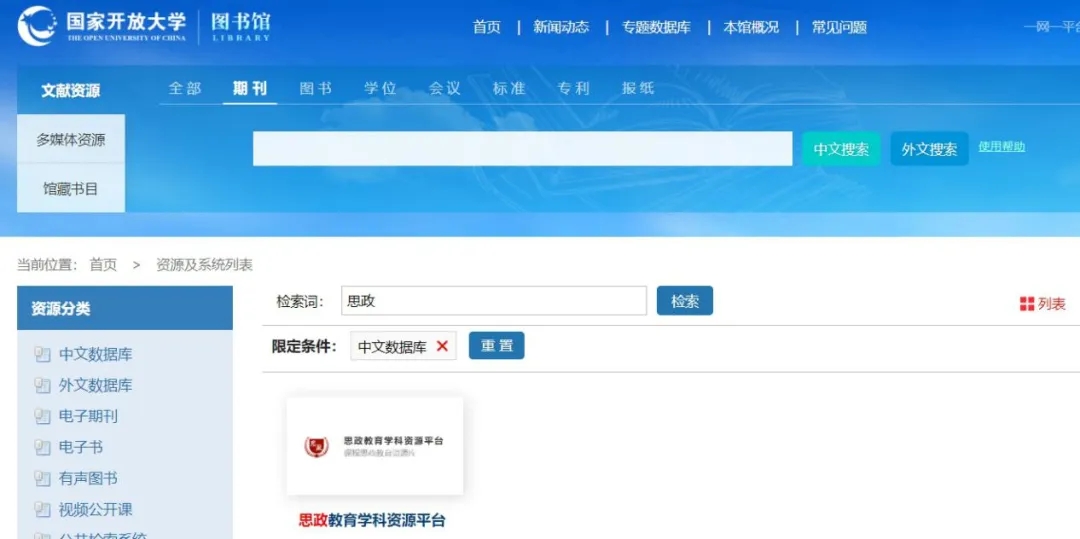The width and height of the screenshot is (1080, 539).
Task: Click the 图书馆 LIBRARY logo text
Action: pos(240,26)
